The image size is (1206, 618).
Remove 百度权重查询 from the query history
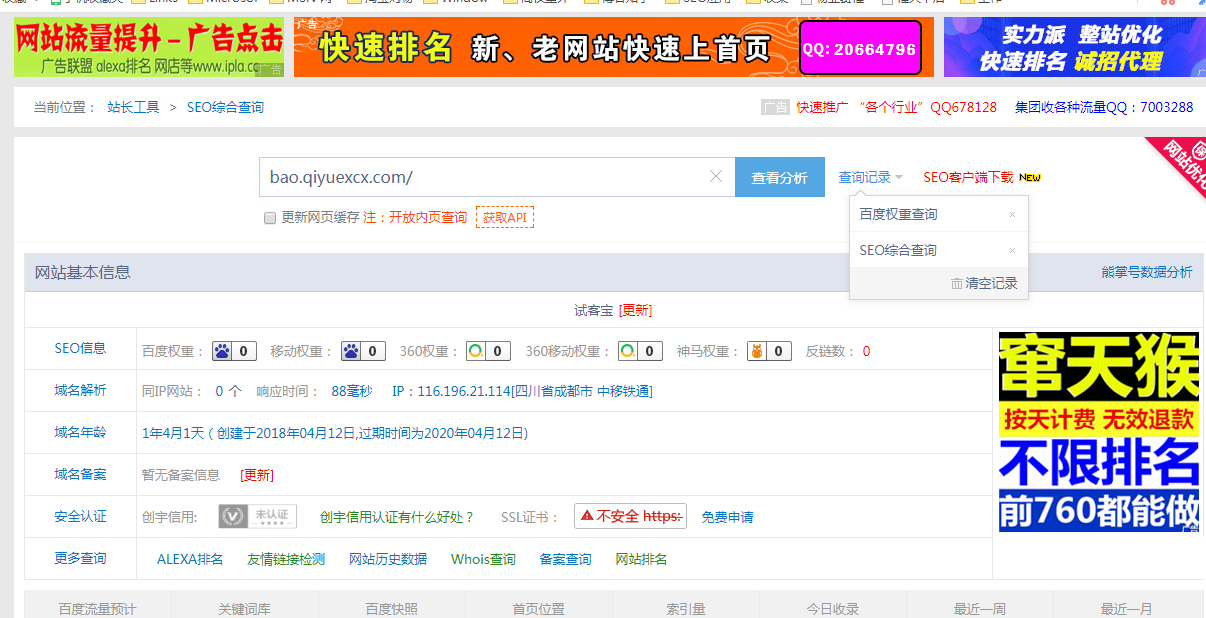1012,215
